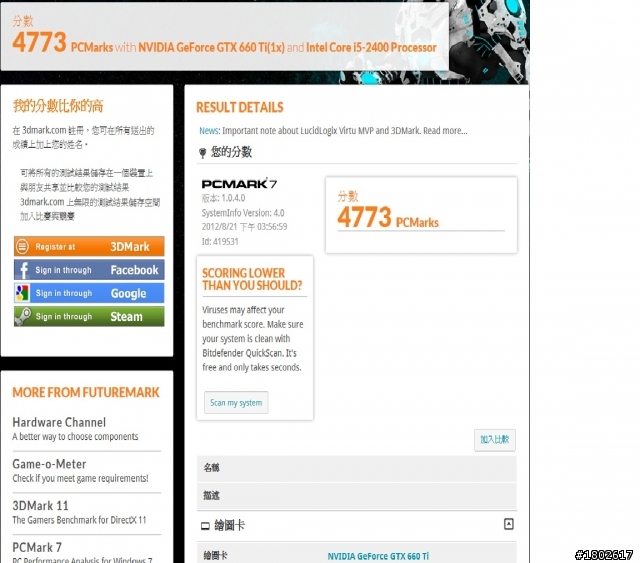
Task: Click the 4773 PCMarks score in result box
Action: (388, 217)
